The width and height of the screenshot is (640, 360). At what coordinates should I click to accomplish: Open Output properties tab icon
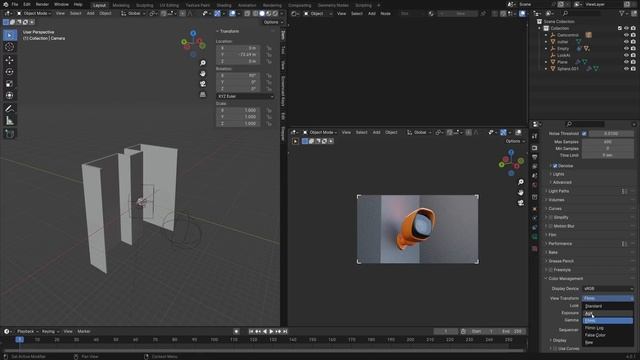[535, 157]
